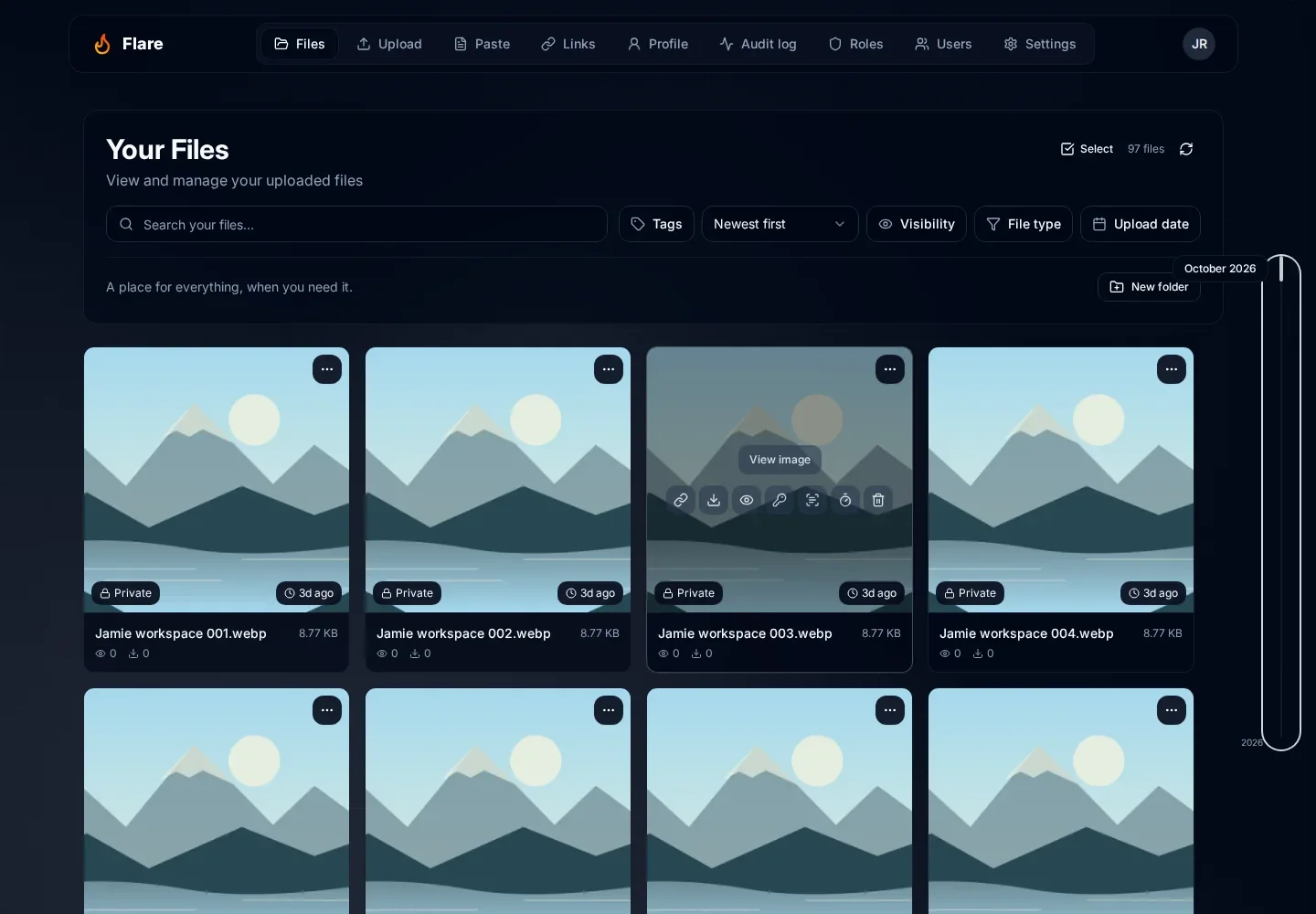Click the text scan icon on Jamie workspace 003
This screenshot has height=914, width=1316.
click(x=812, y=500)
